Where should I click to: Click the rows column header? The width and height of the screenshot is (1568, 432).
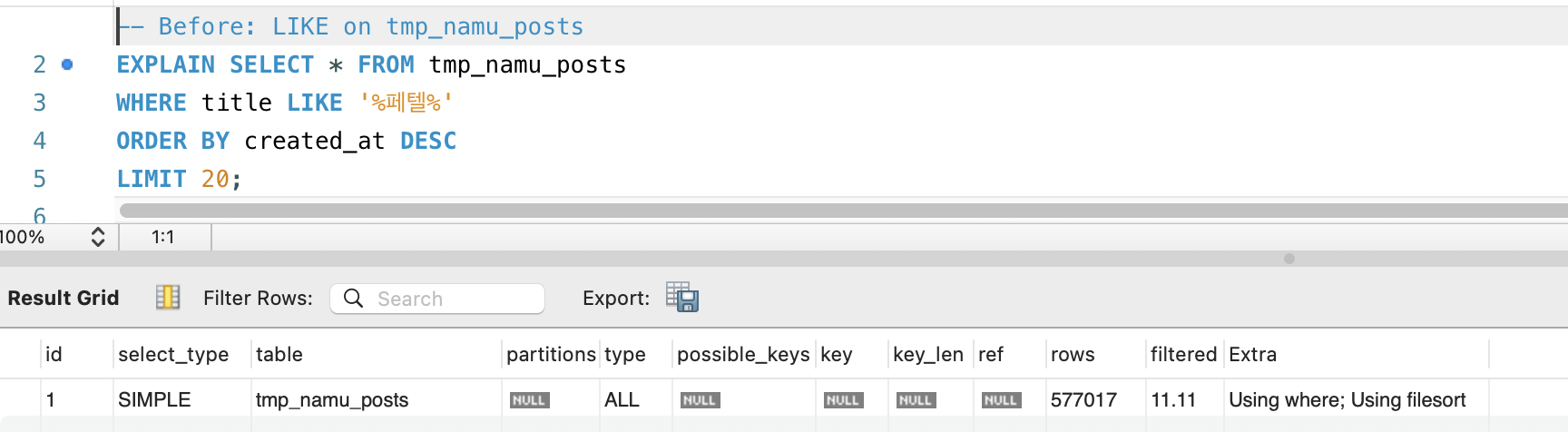click(x=1073, y=354)
